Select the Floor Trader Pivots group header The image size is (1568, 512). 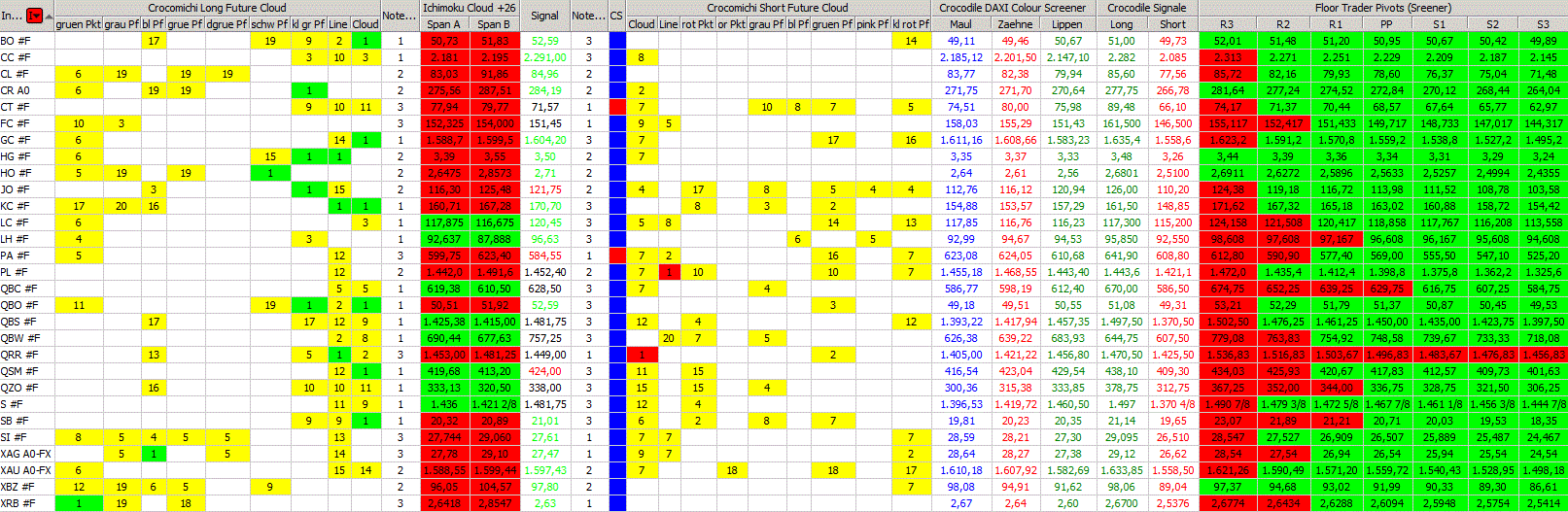coord(1382,8)
